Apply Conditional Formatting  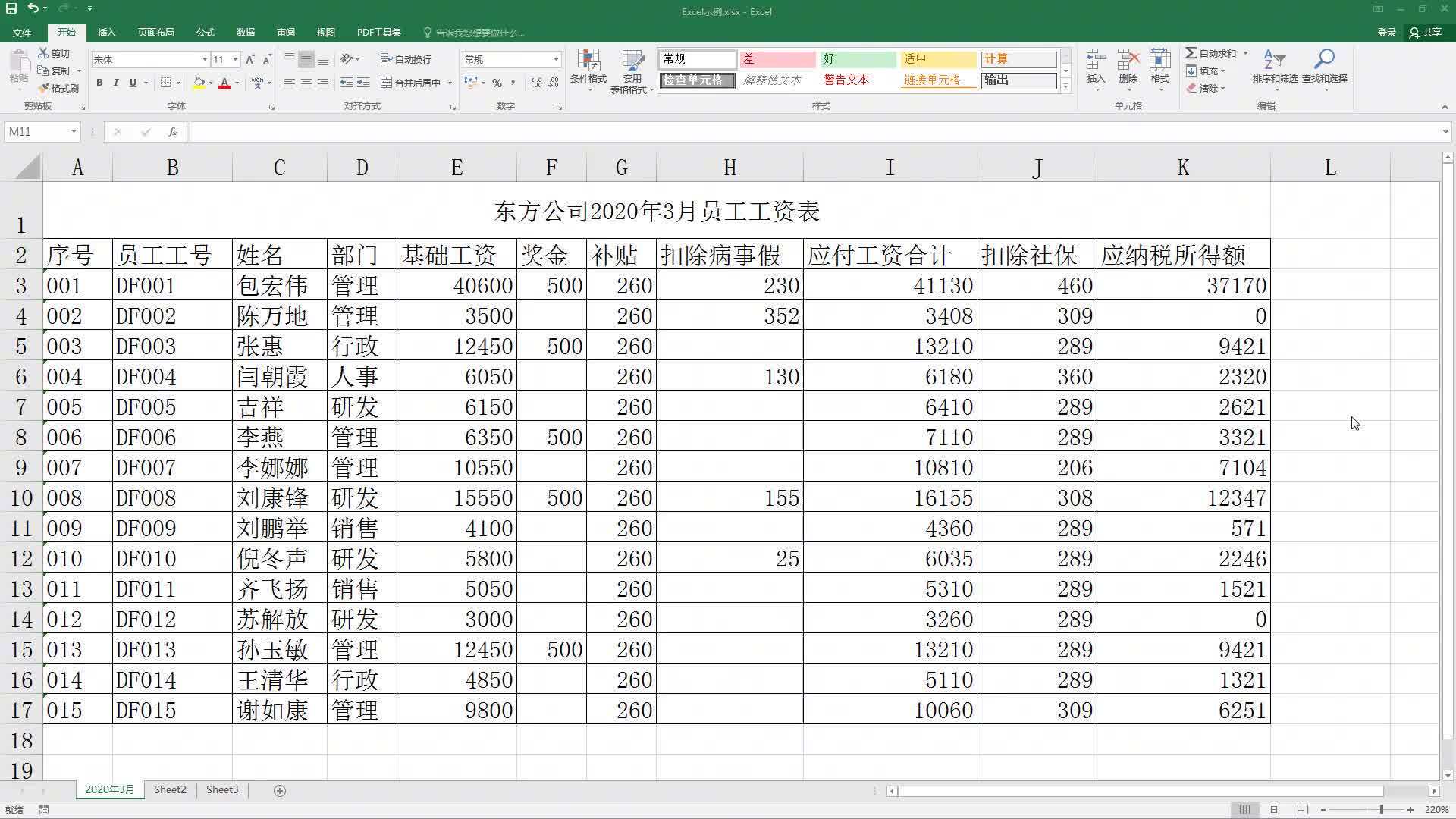click(x=588, y=70)
